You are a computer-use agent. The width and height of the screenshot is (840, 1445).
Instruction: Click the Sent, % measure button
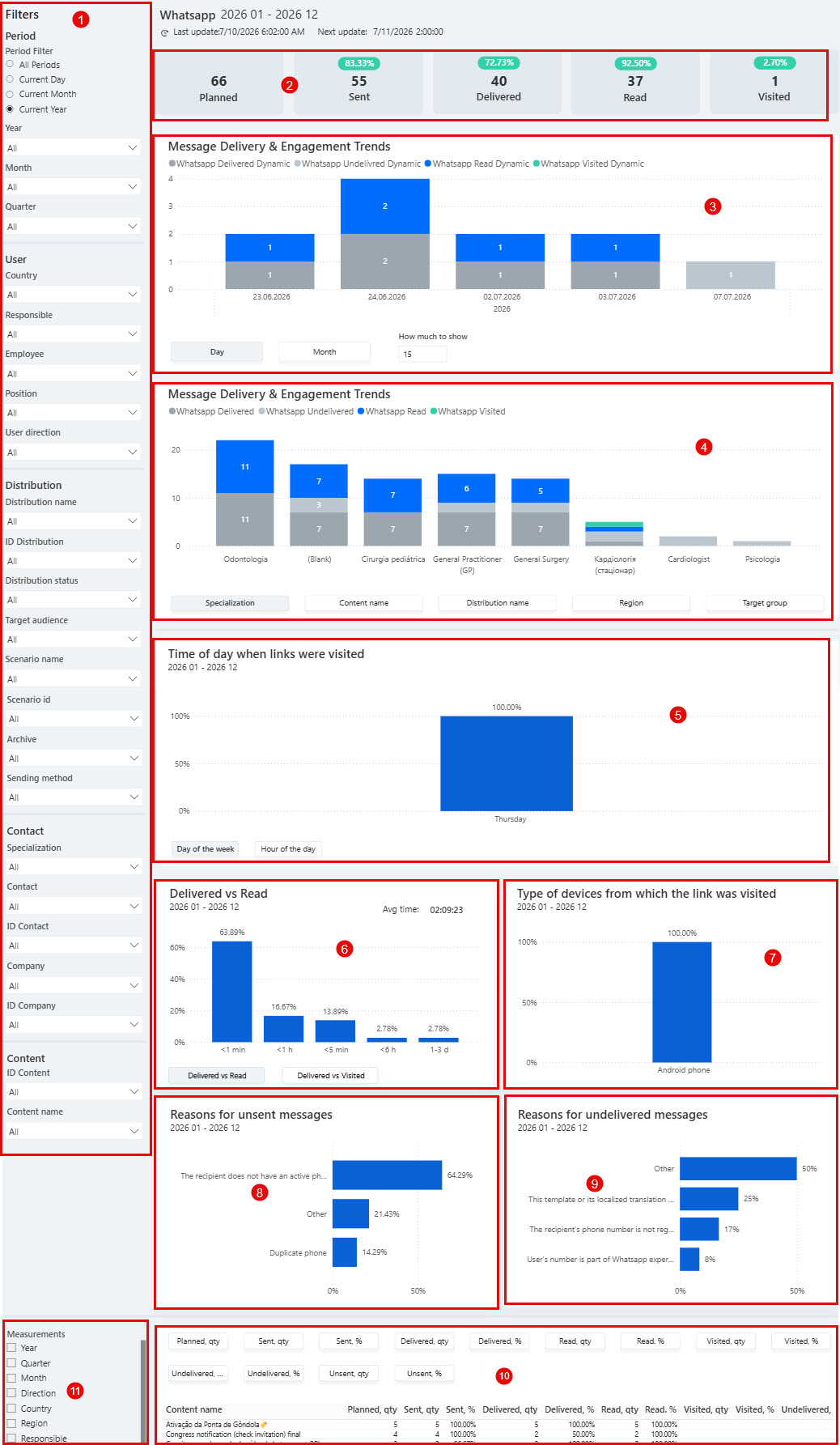[349, 1341]
